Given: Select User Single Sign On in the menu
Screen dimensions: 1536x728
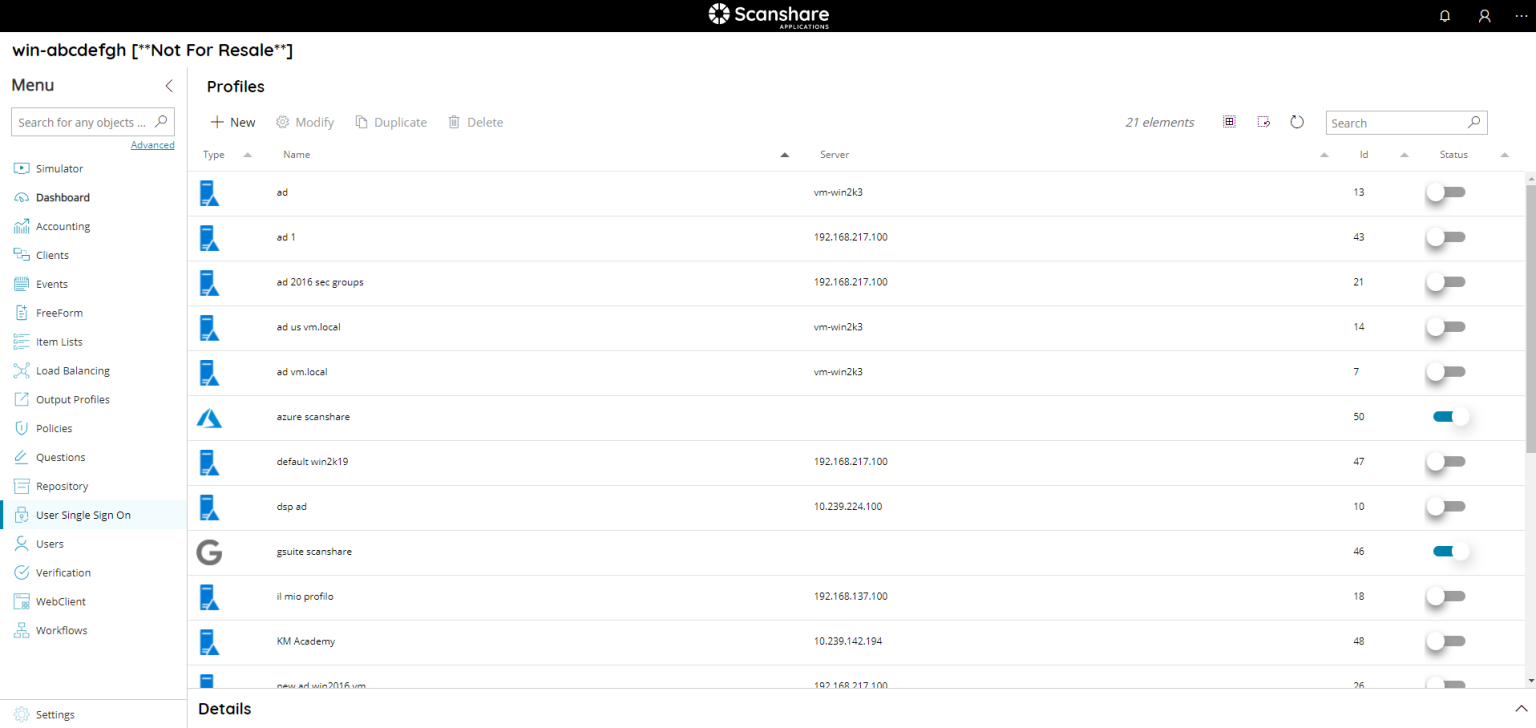Looking at the screenshot, I should (x=85, y=514).
